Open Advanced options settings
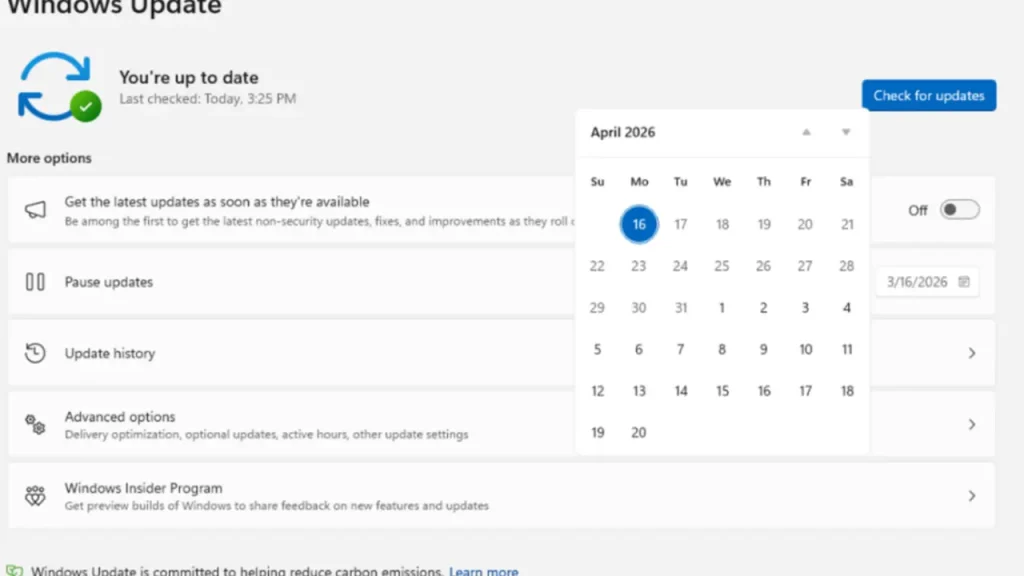This screenshot has height=576, width=1024. [971, 424]
